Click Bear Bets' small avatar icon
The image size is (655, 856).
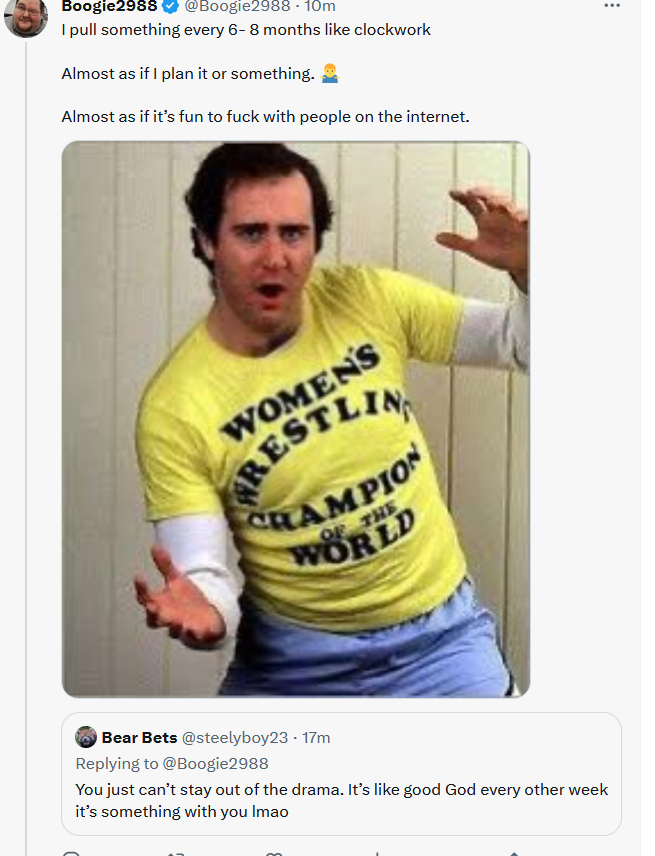86,737
